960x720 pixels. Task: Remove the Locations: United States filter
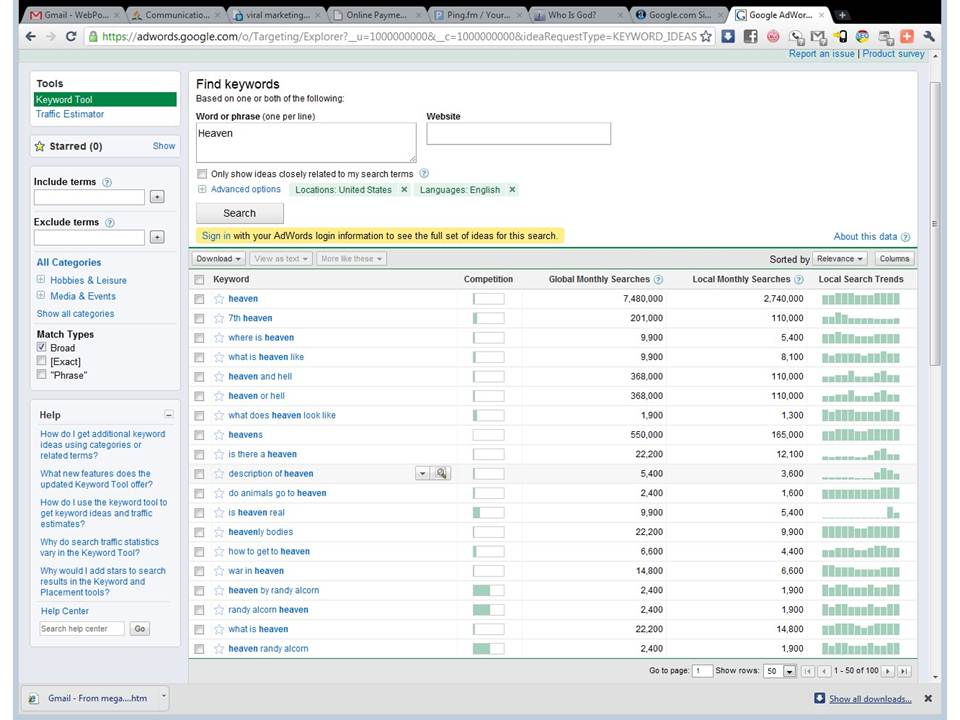pyautogui.click(x=404, y=190)
